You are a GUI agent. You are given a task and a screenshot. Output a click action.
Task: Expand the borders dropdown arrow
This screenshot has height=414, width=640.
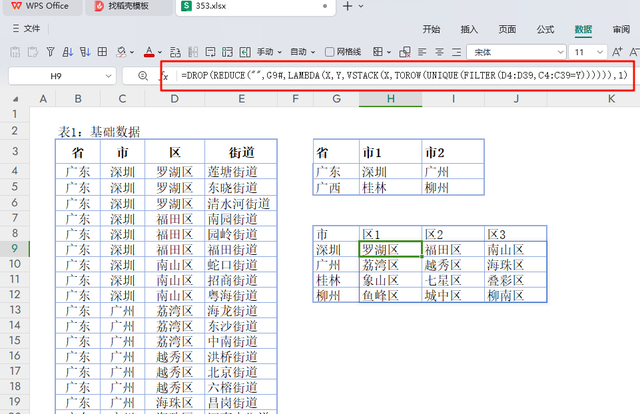[x=389, y=52]
